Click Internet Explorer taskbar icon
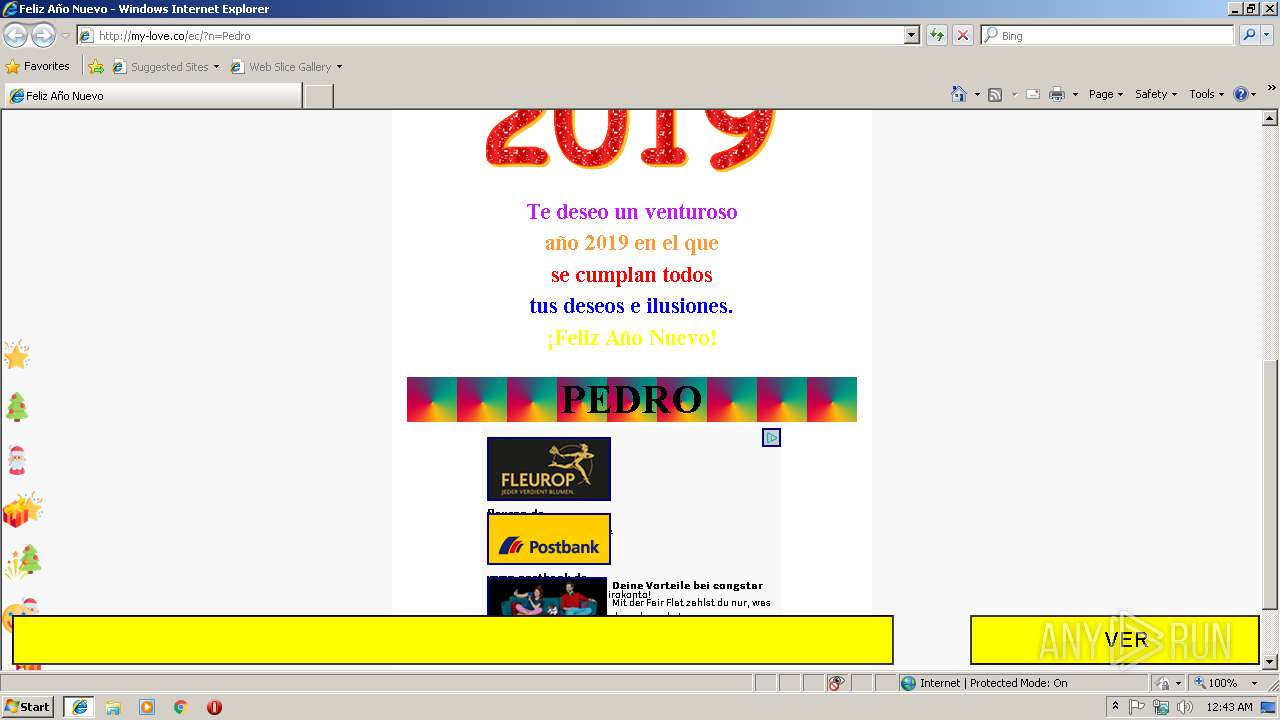 [x=79, y=706]
